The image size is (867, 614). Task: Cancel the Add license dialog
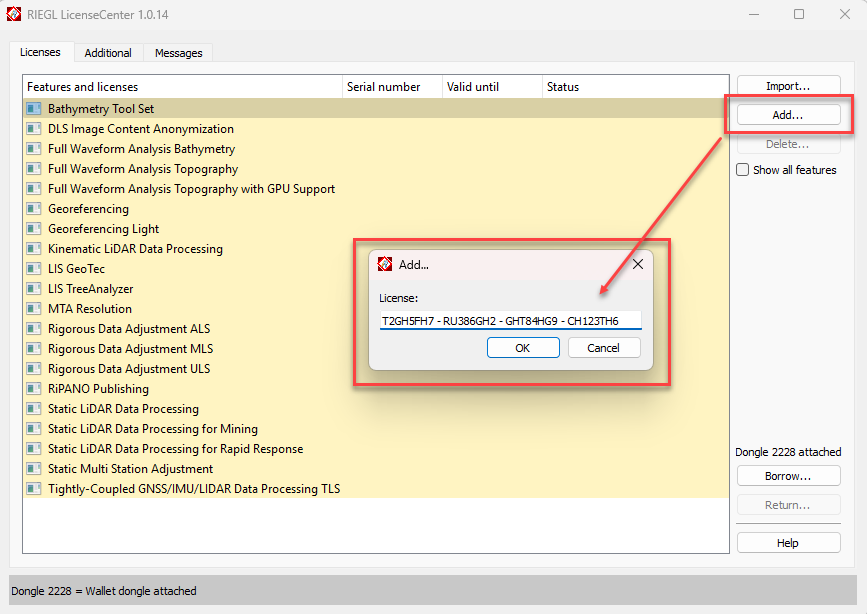point(604,348)
